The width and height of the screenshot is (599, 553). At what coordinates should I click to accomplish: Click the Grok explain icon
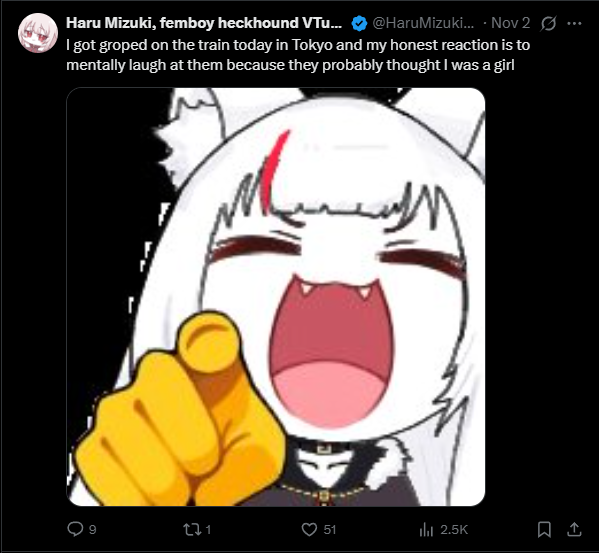548,24
